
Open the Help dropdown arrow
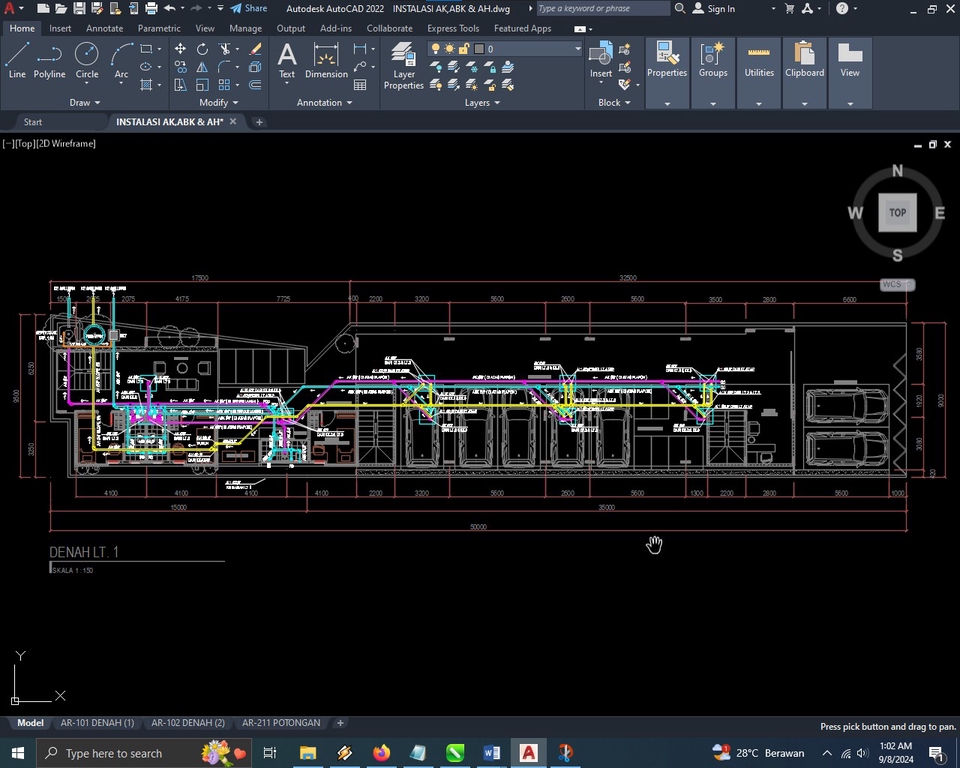[x=855, y=9]
